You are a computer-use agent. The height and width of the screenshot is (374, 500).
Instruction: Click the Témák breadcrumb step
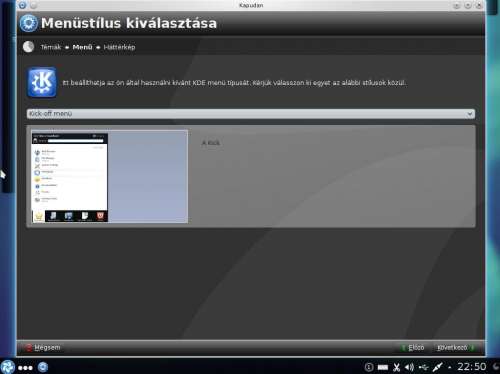pos(51,47)
